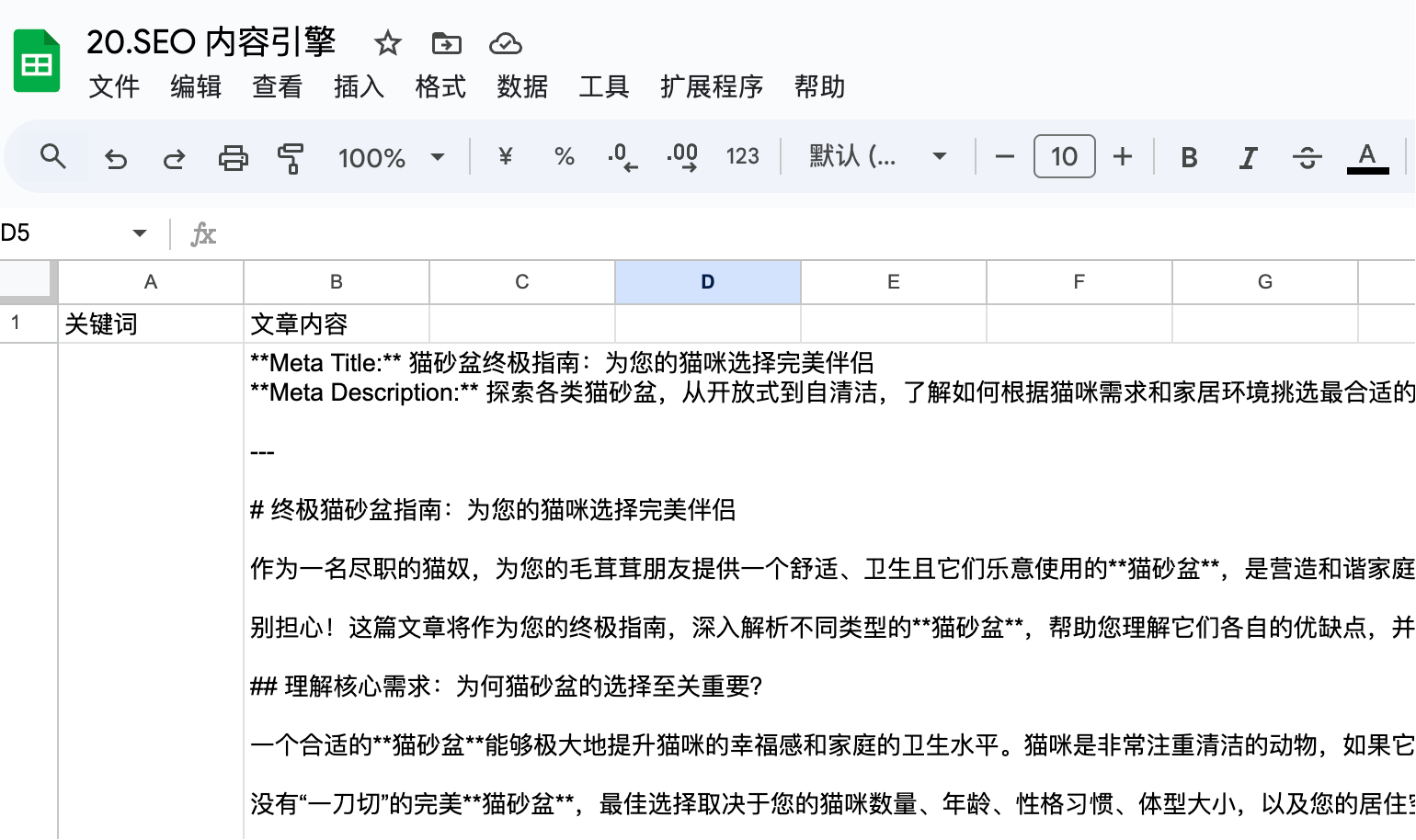Move document using folder icon
The height and width of the screenshot is (840, 1416).
[x=447, y=43]
